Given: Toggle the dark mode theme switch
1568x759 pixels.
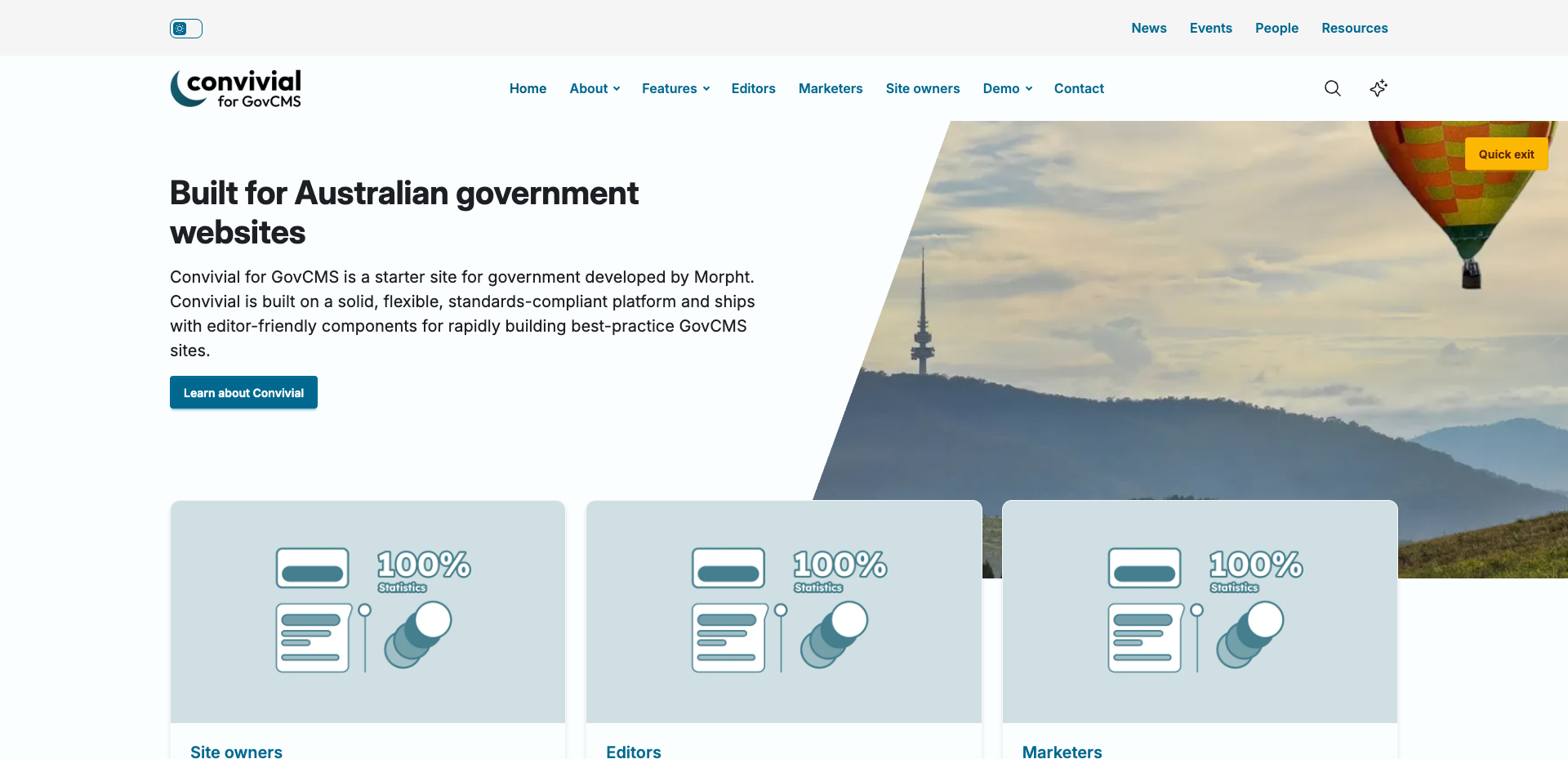Looking at the screenshot, I should (186, 29).
